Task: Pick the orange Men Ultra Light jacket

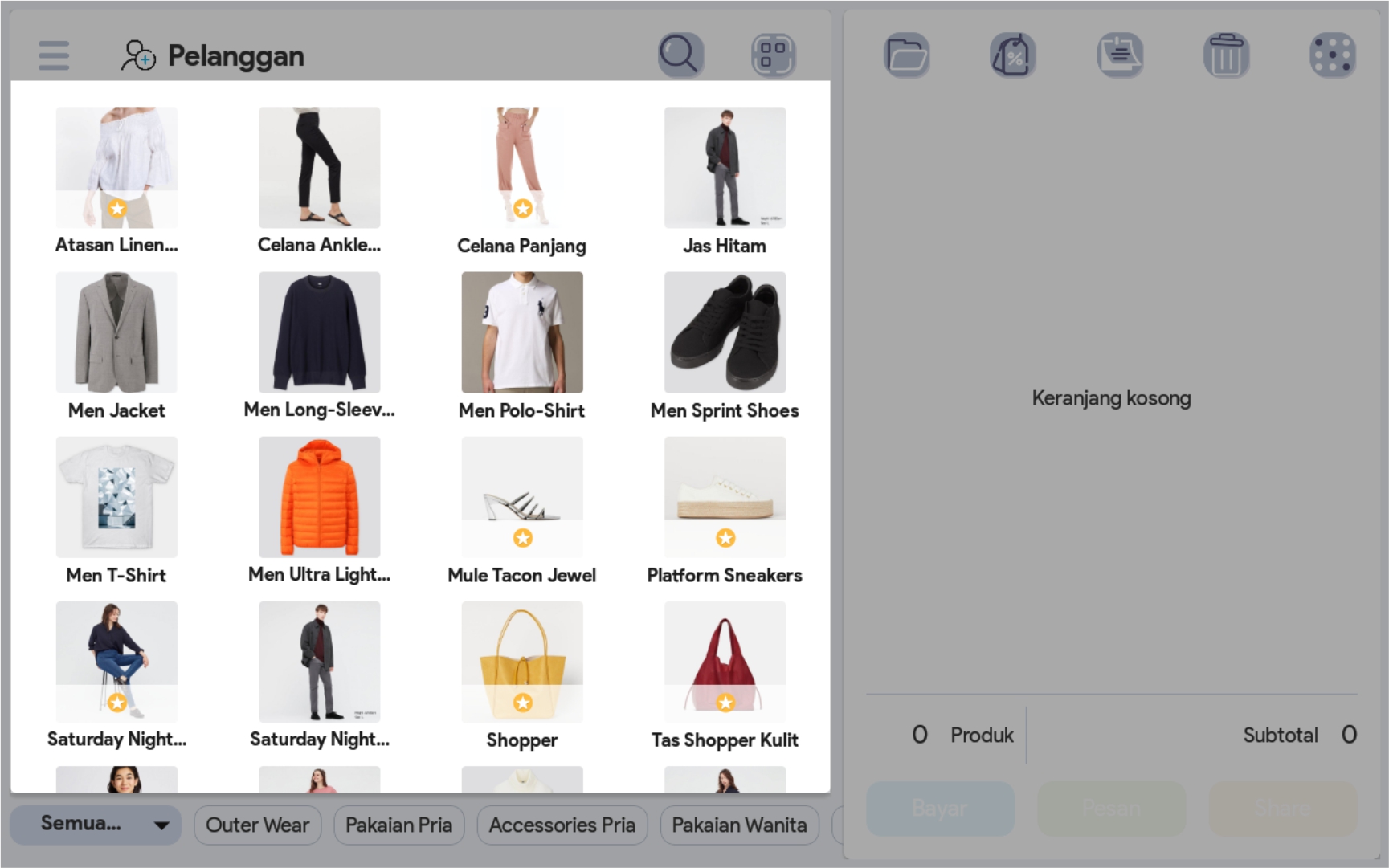Action: click(x=319, y=497)
